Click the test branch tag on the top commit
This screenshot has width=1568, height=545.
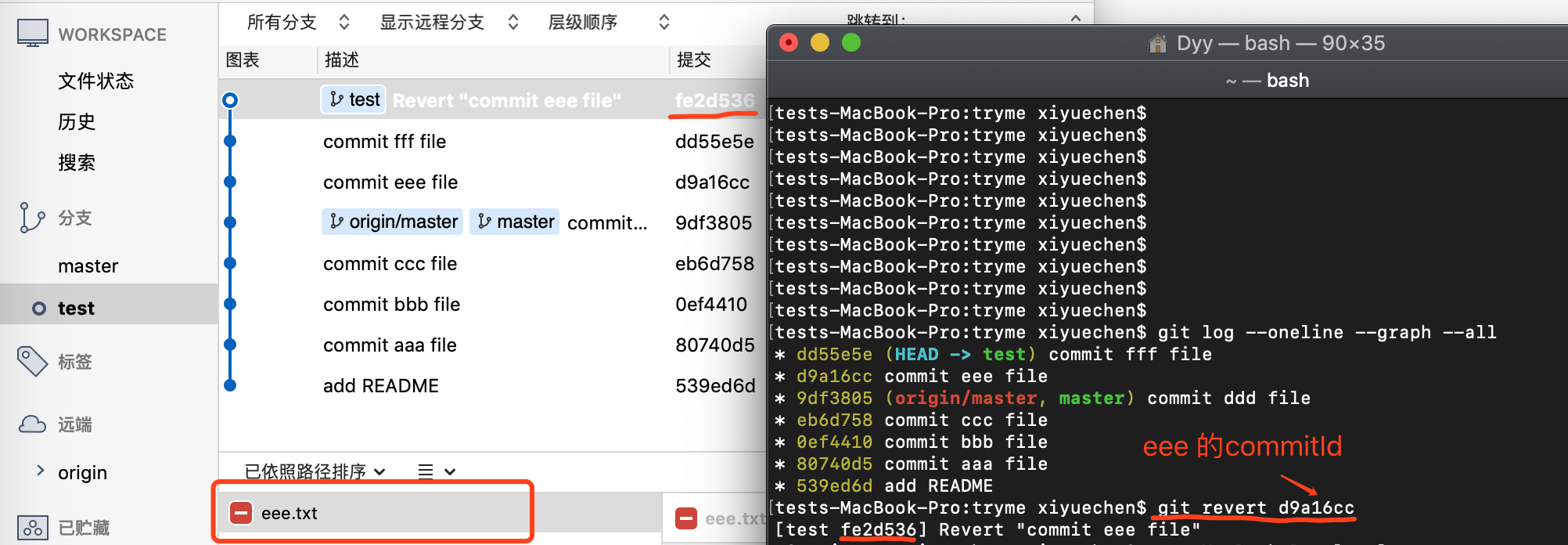point(354,99)
